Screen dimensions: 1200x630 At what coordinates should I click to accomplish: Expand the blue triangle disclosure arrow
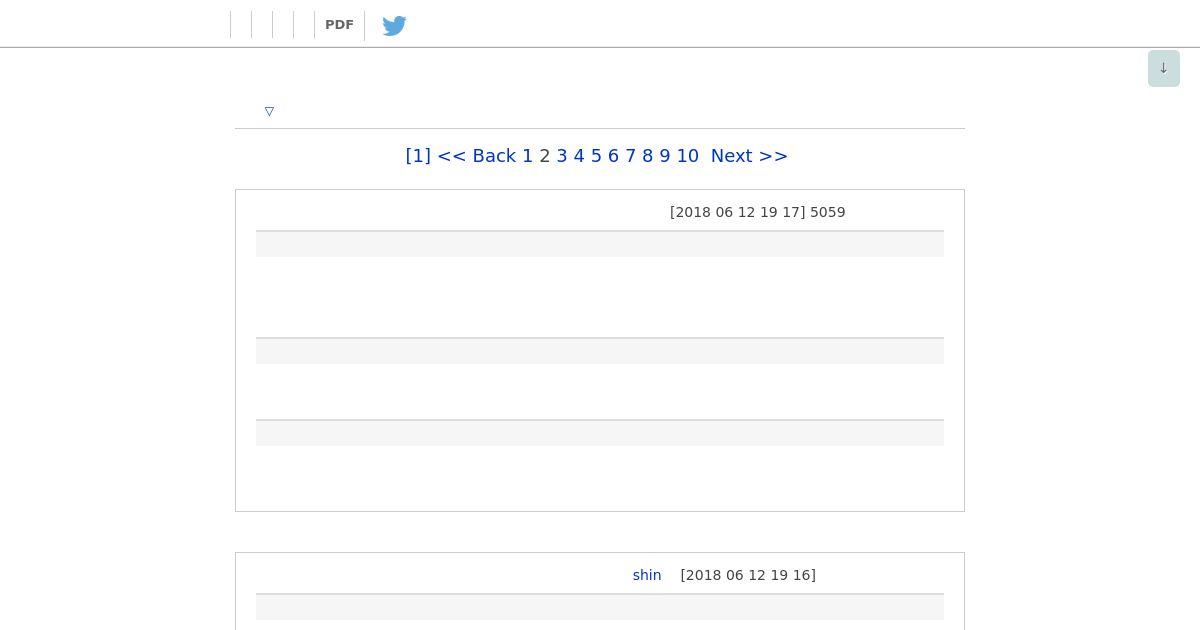point(269,111)
